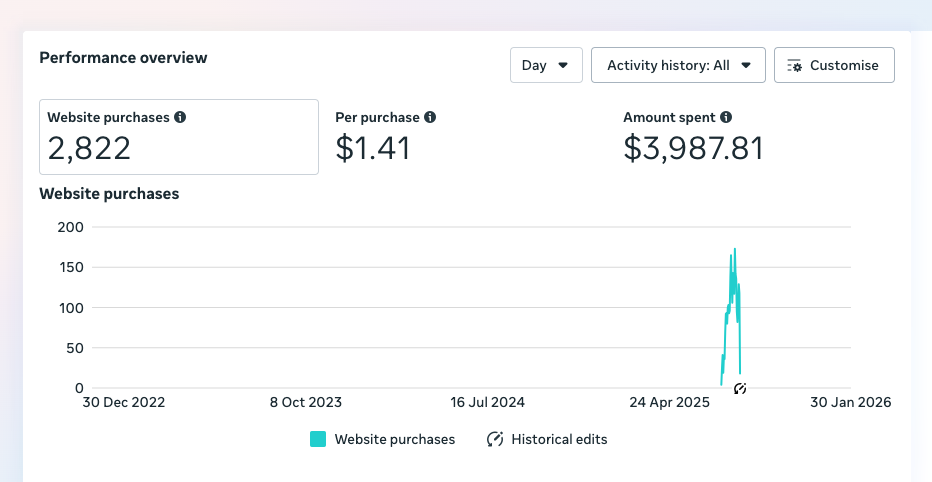
Task: Click info icon beside Website purchases metric
Action: (180, 117)
